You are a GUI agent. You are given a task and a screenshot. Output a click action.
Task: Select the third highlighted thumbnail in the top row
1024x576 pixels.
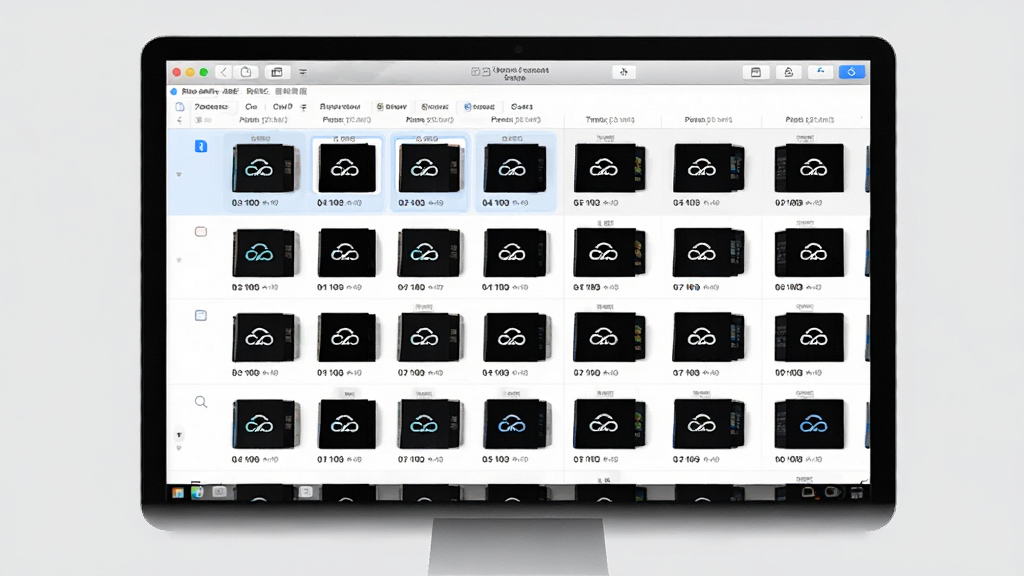point(430,168)
